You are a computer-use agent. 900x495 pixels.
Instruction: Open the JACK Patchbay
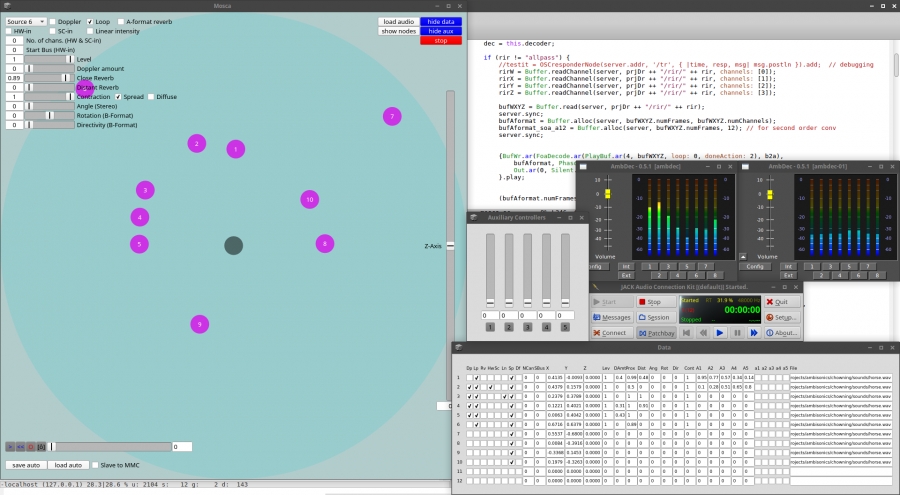click(656, 333)
